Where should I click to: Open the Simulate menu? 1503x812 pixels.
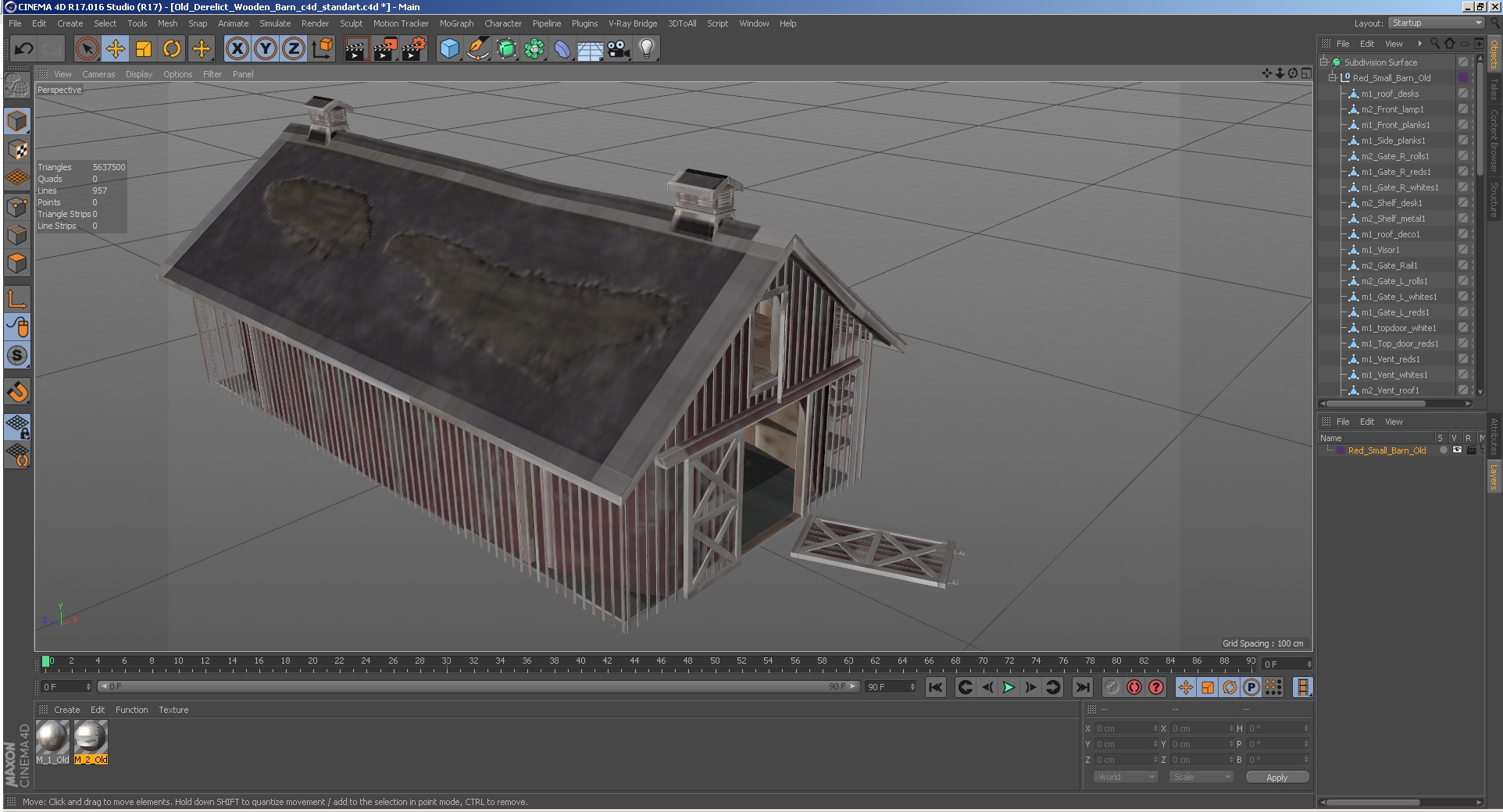tap(275, 23)
